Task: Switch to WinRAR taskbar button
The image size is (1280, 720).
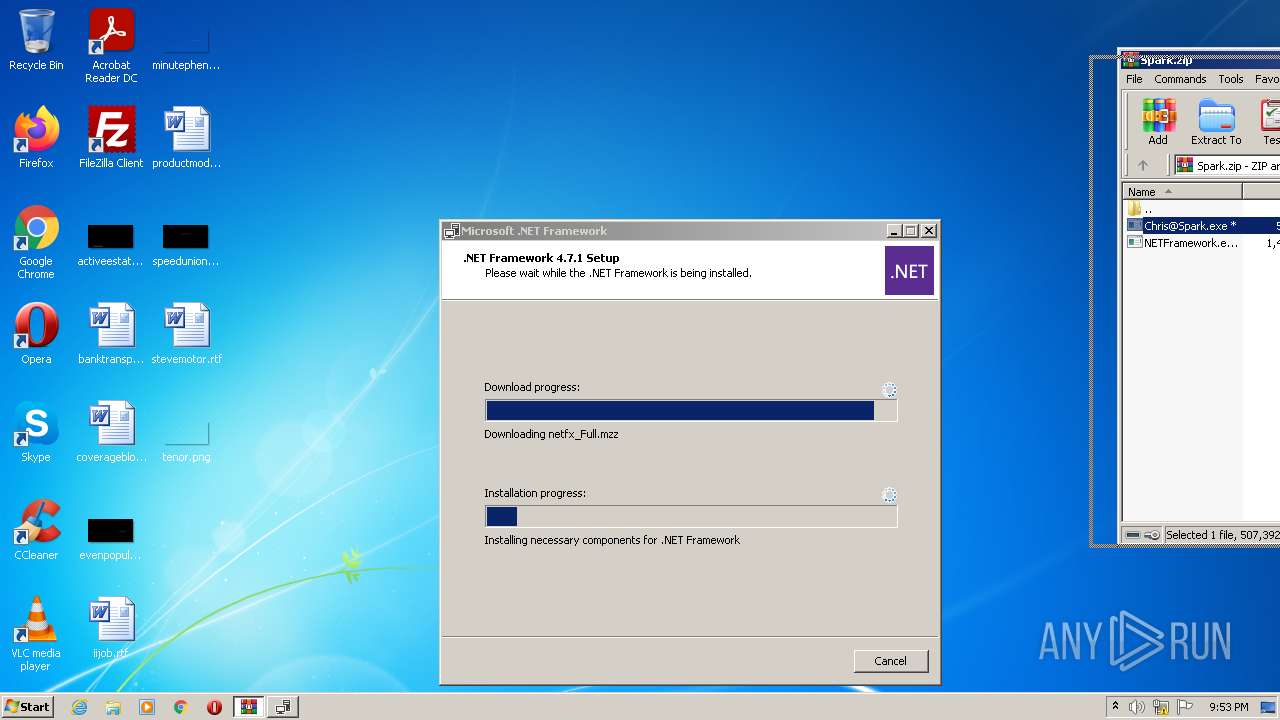Action: click(249, 707)
